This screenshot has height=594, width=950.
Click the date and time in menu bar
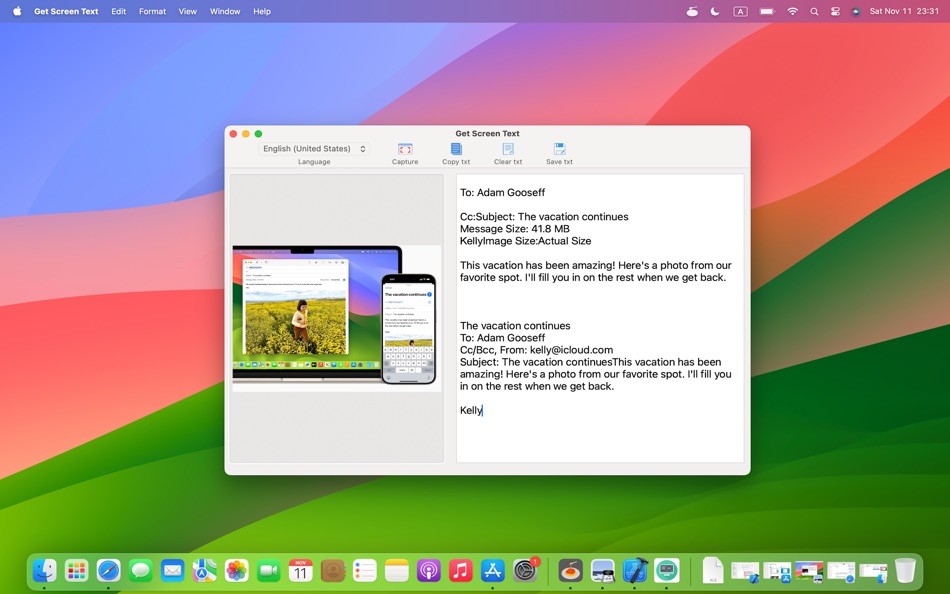(x=904, y=11)
